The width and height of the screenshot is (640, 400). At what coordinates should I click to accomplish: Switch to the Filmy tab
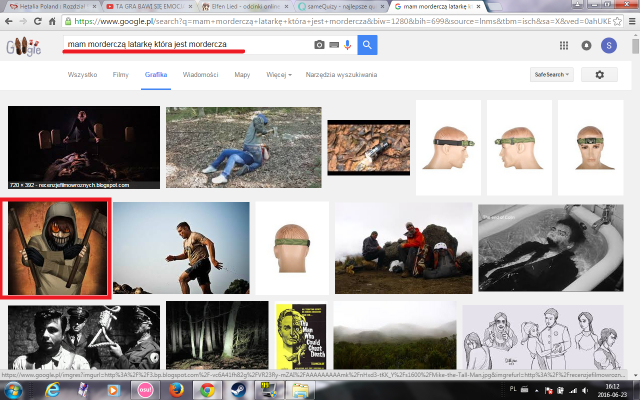(120, 75)
